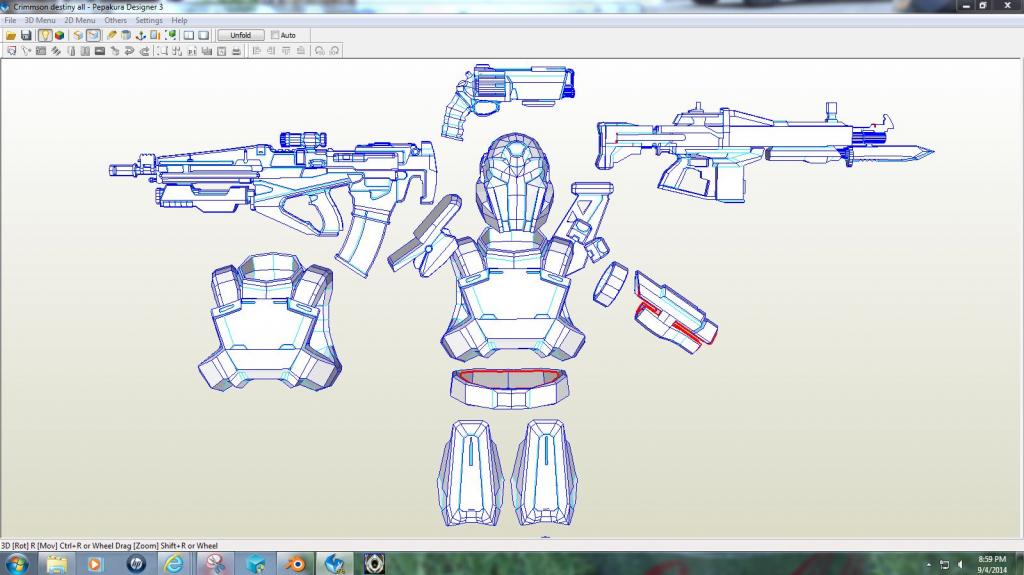Viewport: 1024px width, 575px height.
Task: Open the Others menu
Action: point(116,20)
